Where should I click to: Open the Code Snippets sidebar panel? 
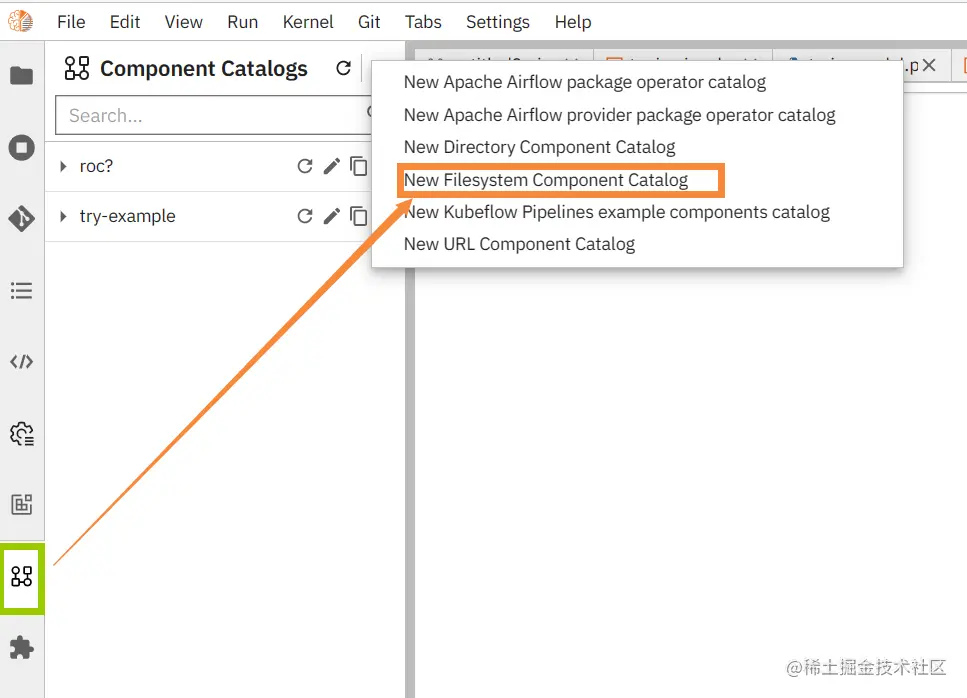(x=21, y=362)
